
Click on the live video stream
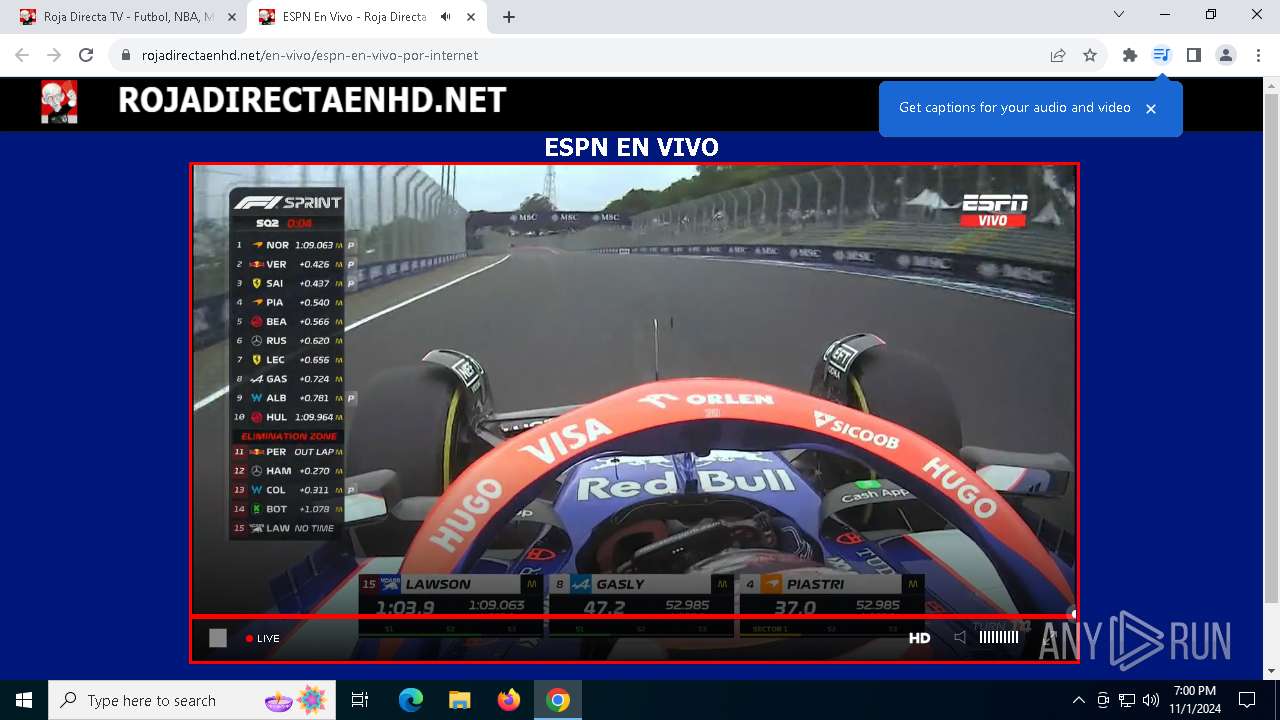click(x=634, y=390)
